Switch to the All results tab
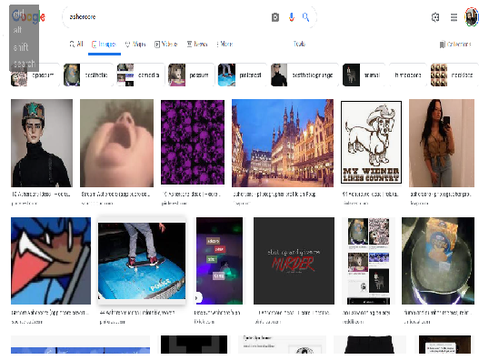The height and width of the screenshot is (360, 479). click(x=76, y=44)
